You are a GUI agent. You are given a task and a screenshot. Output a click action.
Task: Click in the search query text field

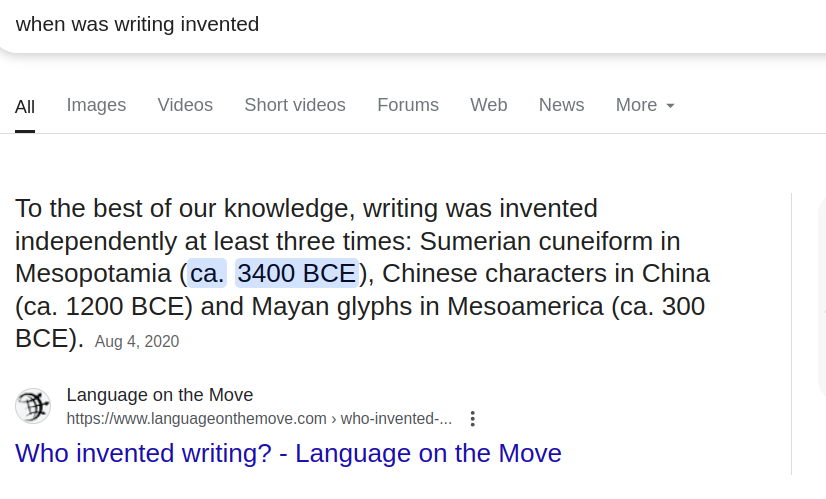(411, 24)
